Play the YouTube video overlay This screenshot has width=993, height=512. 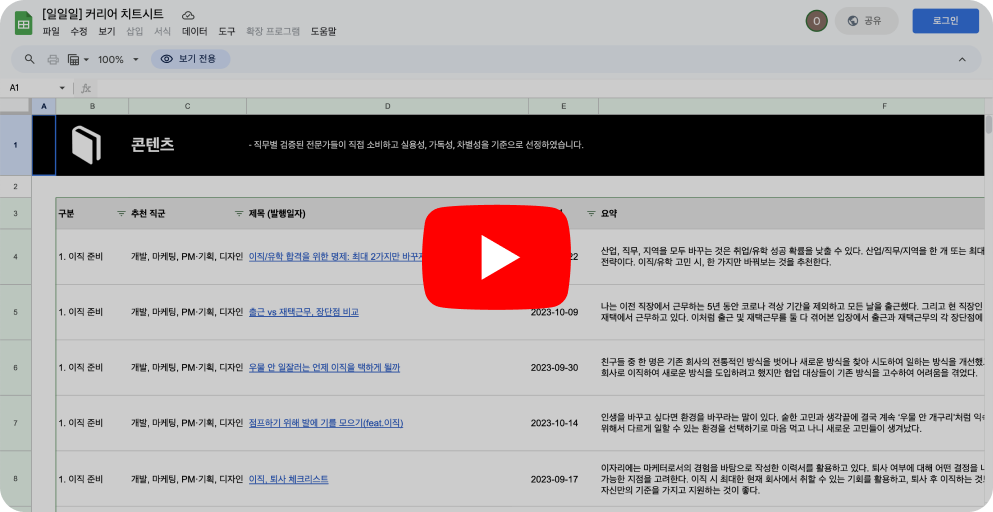496,257
